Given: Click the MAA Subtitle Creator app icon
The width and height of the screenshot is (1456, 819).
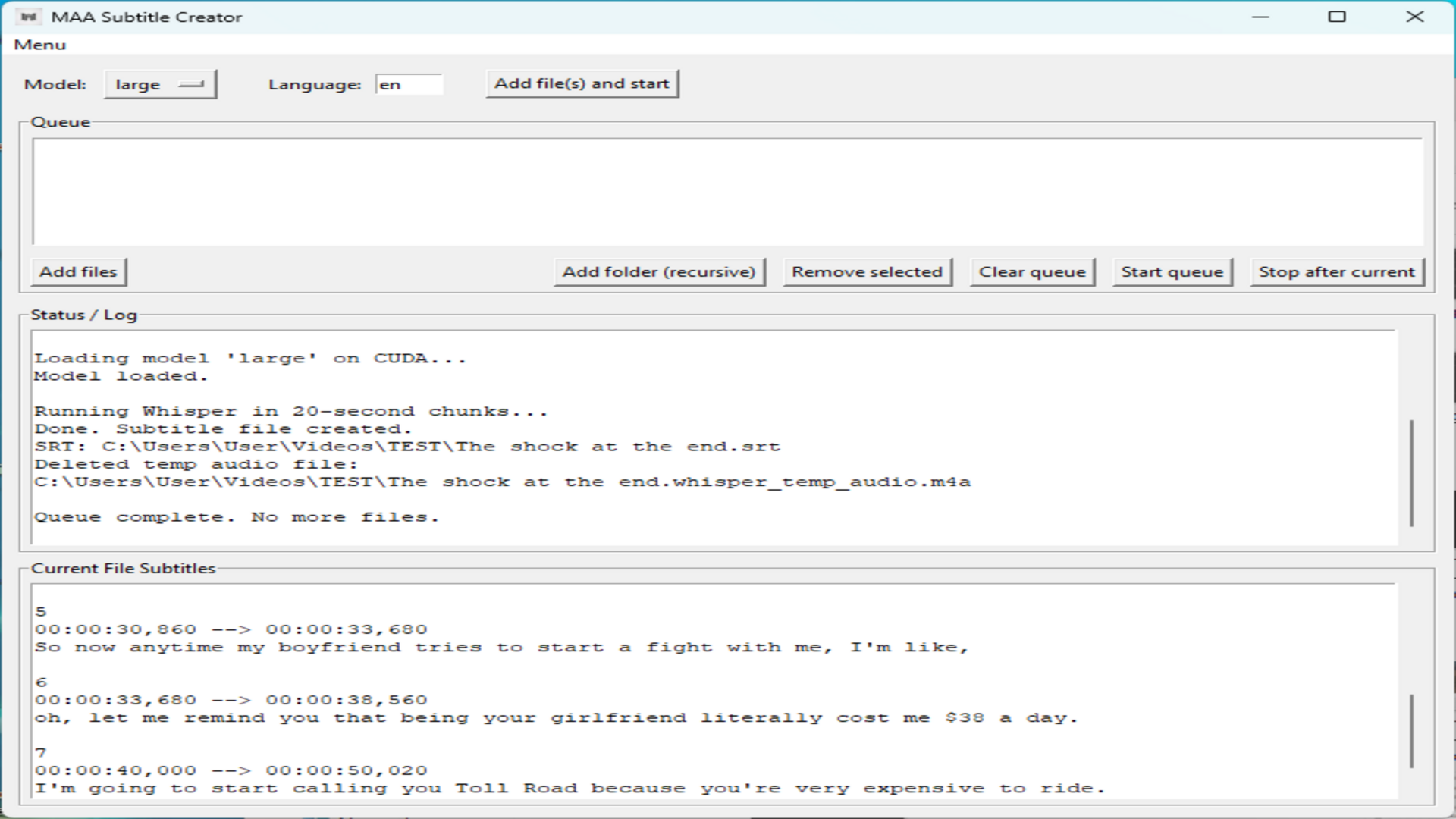Looking at the screenshot, I should pyautogui.click(x=29, y=16).
